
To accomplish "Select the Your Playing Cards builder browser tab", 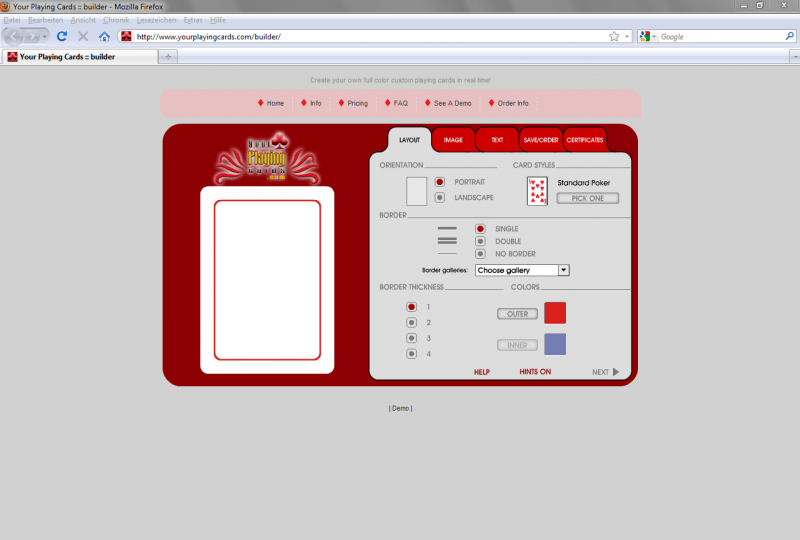I will click(80, 57).
